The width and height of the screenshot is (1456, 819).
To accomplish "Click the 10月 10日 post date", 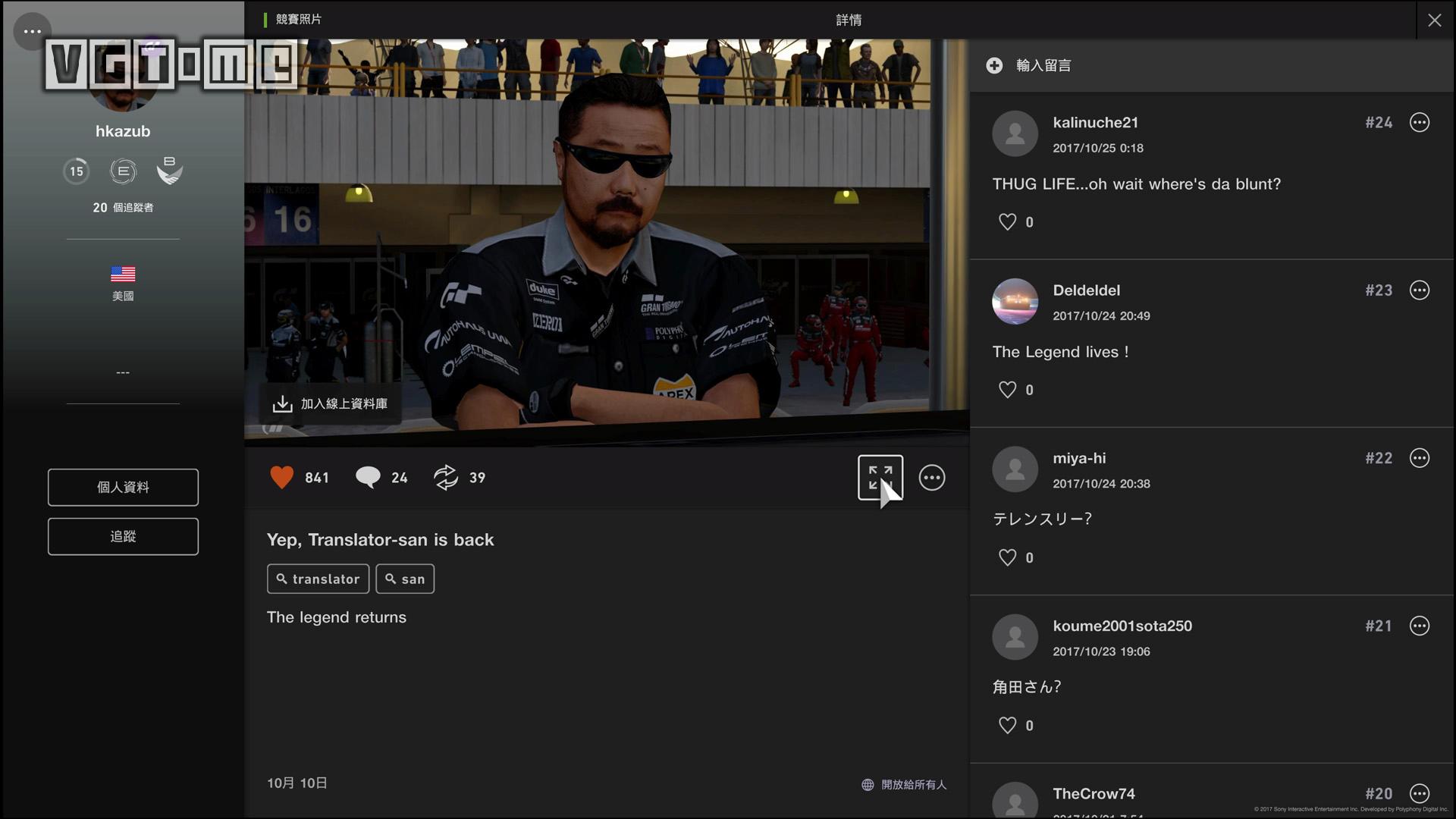I will click(297, 783).
